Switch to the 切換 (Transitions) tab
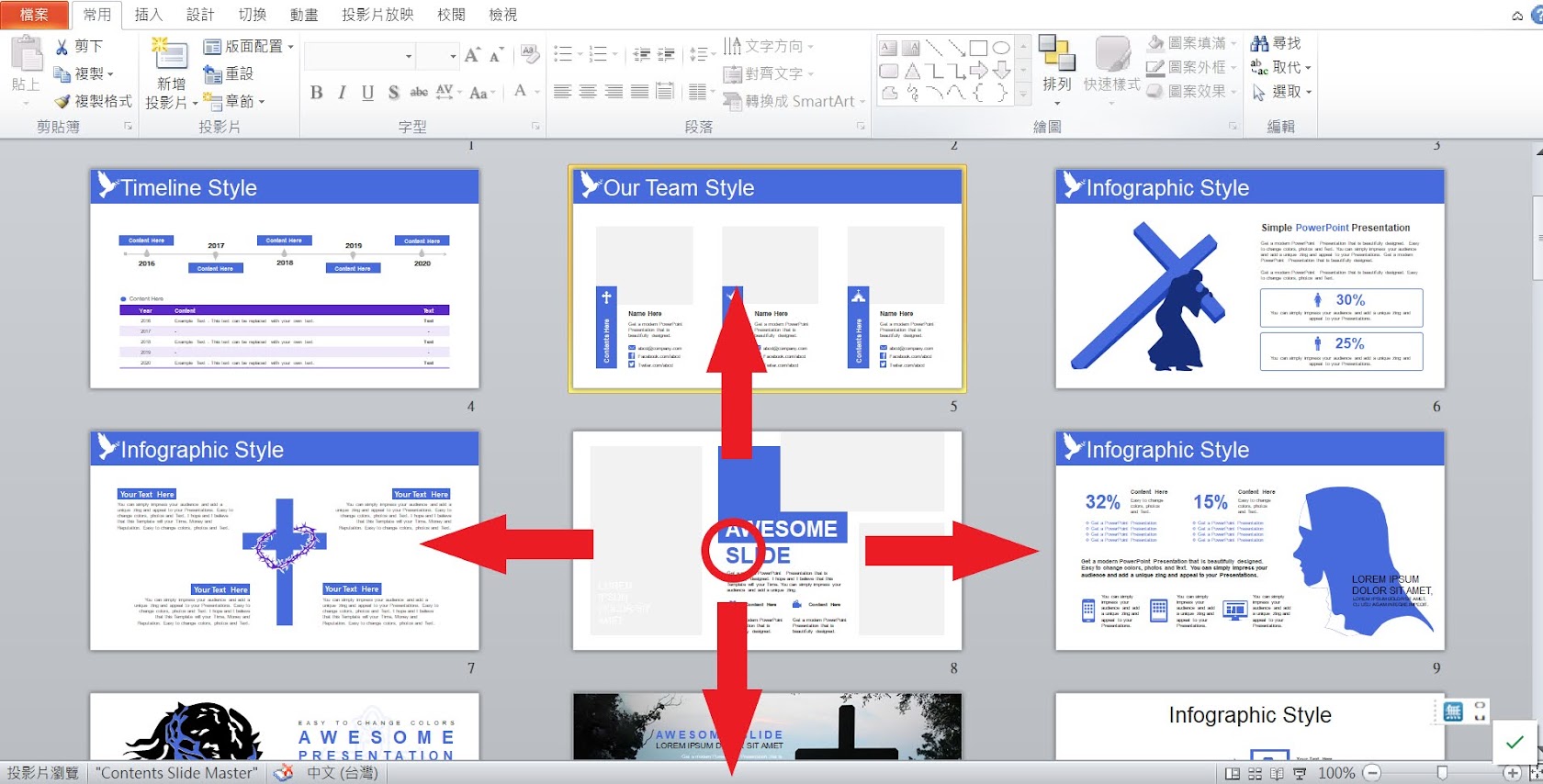Image resolution: width=1543 pixels, height=784 pixels. (253, 15)
